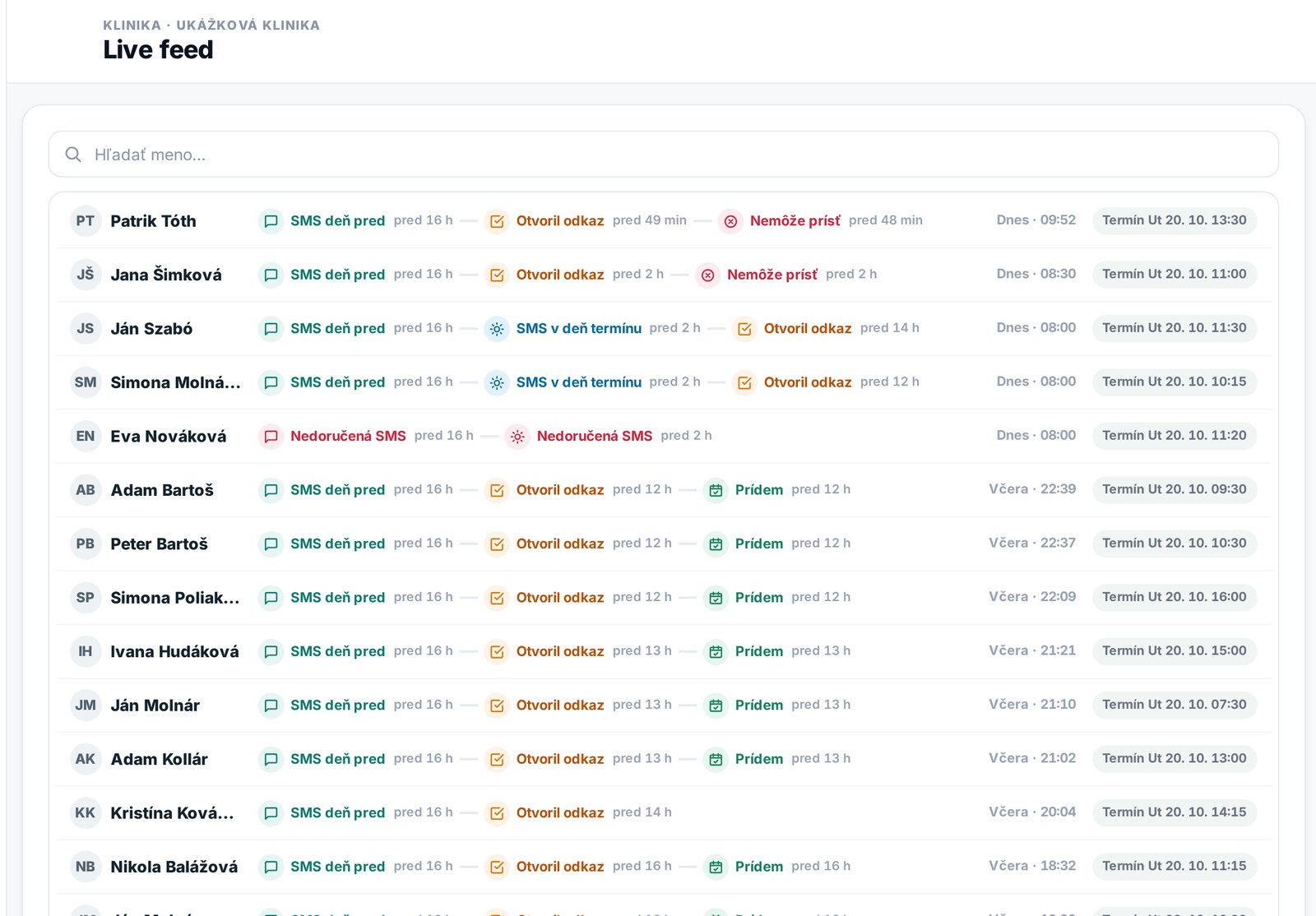Click "SMS v deň termínu" in Simona Molná… row
Screen dimensions: 1316x916
pos(579,382)
